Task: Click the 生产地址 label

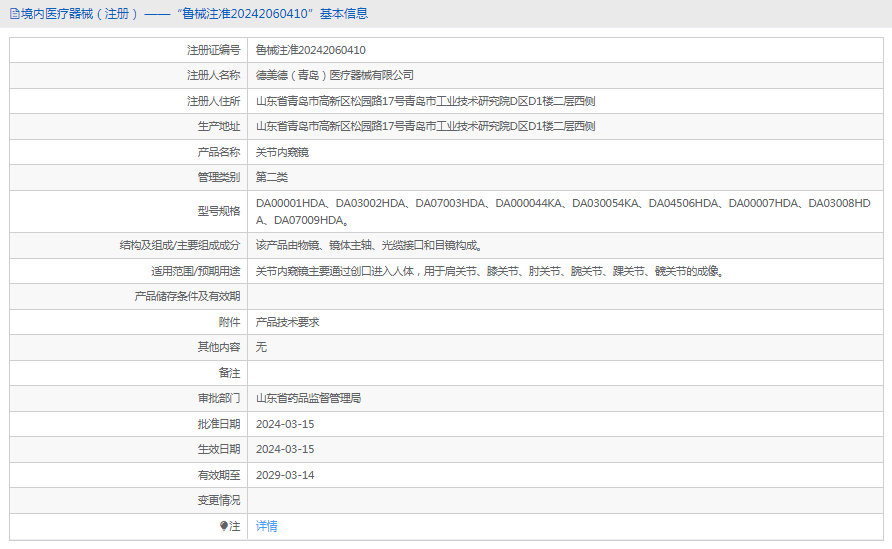Action: click(x=218, y=126)
